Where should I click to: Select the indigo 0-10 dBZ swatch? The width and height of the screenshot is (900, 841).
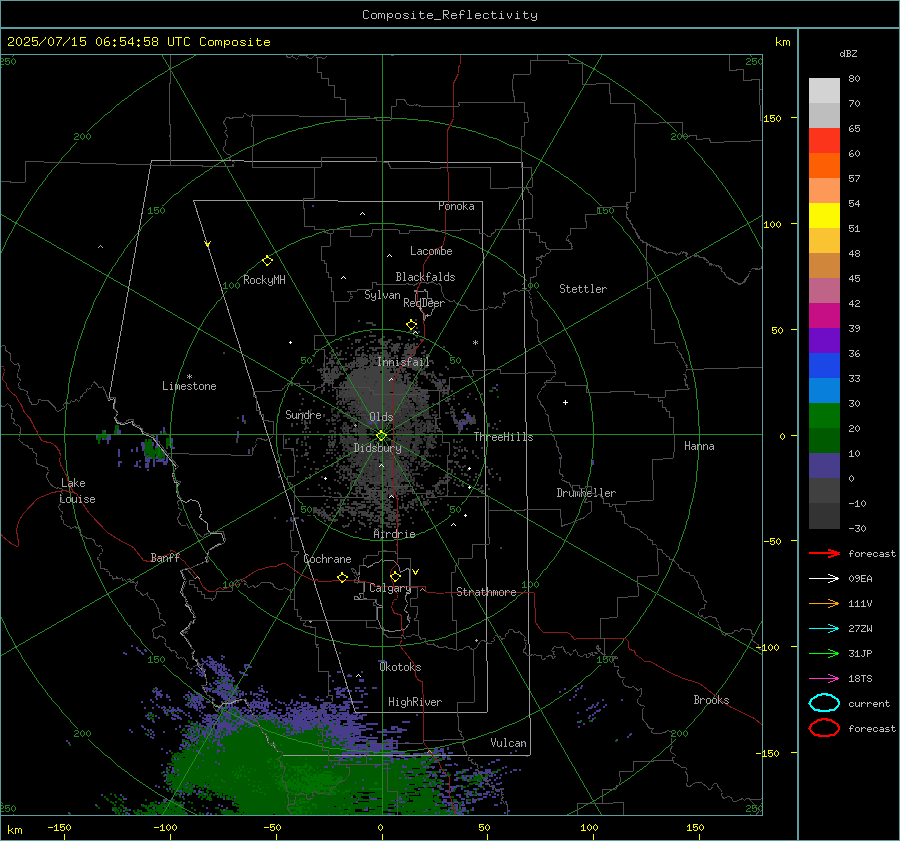point(824,466)
